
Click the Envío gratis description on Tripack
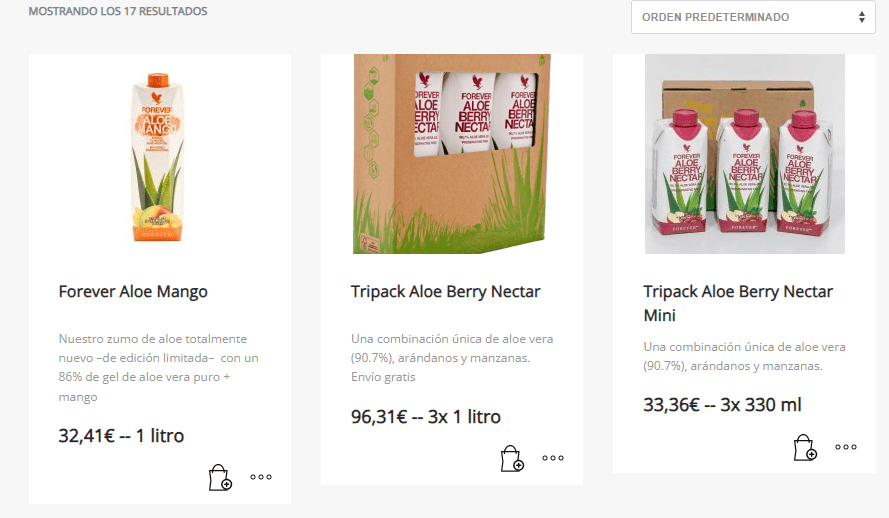pos(383,377)
